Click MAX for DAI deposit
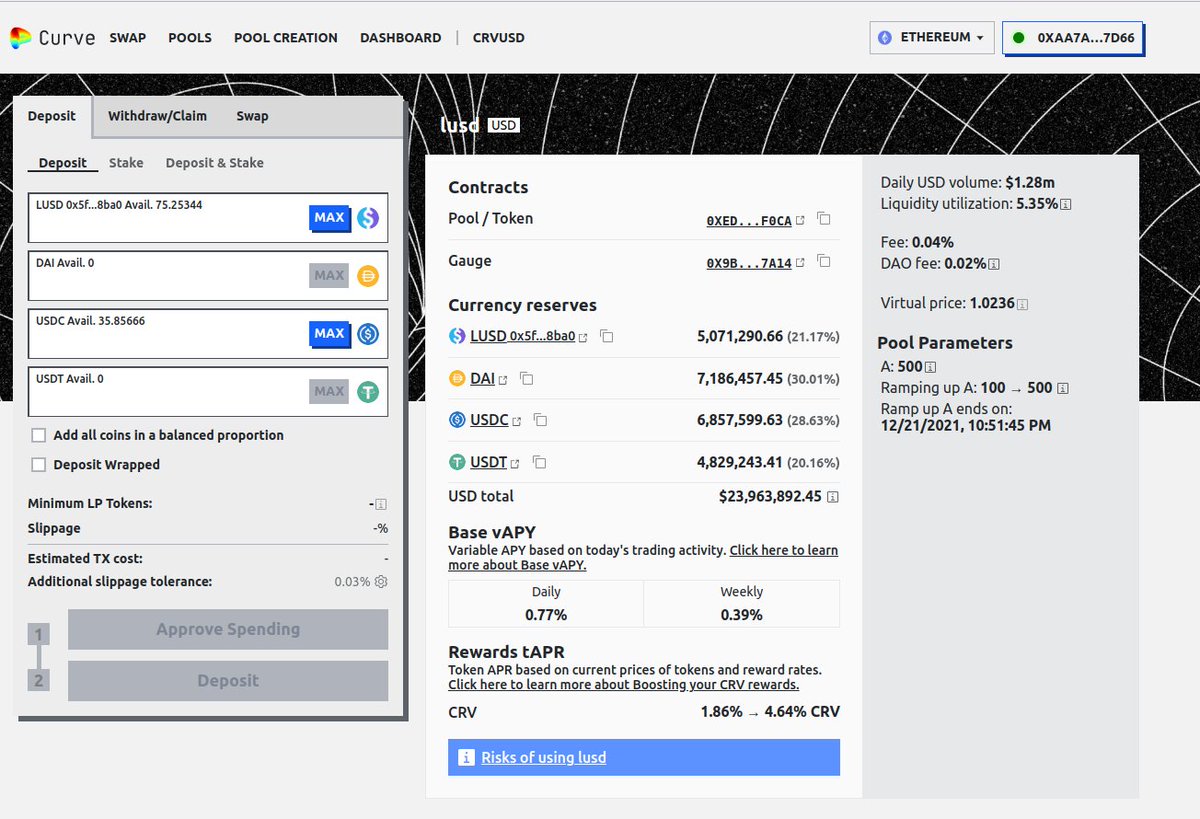 (x=329, y=275)
